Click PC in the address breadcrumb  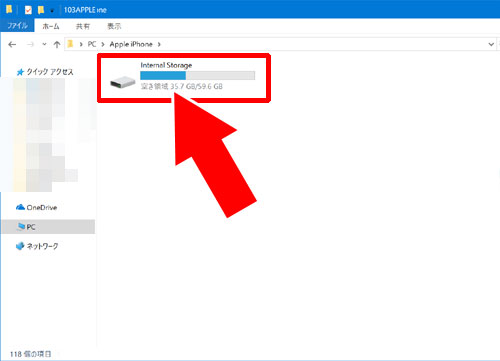click(x=92, y=44)
